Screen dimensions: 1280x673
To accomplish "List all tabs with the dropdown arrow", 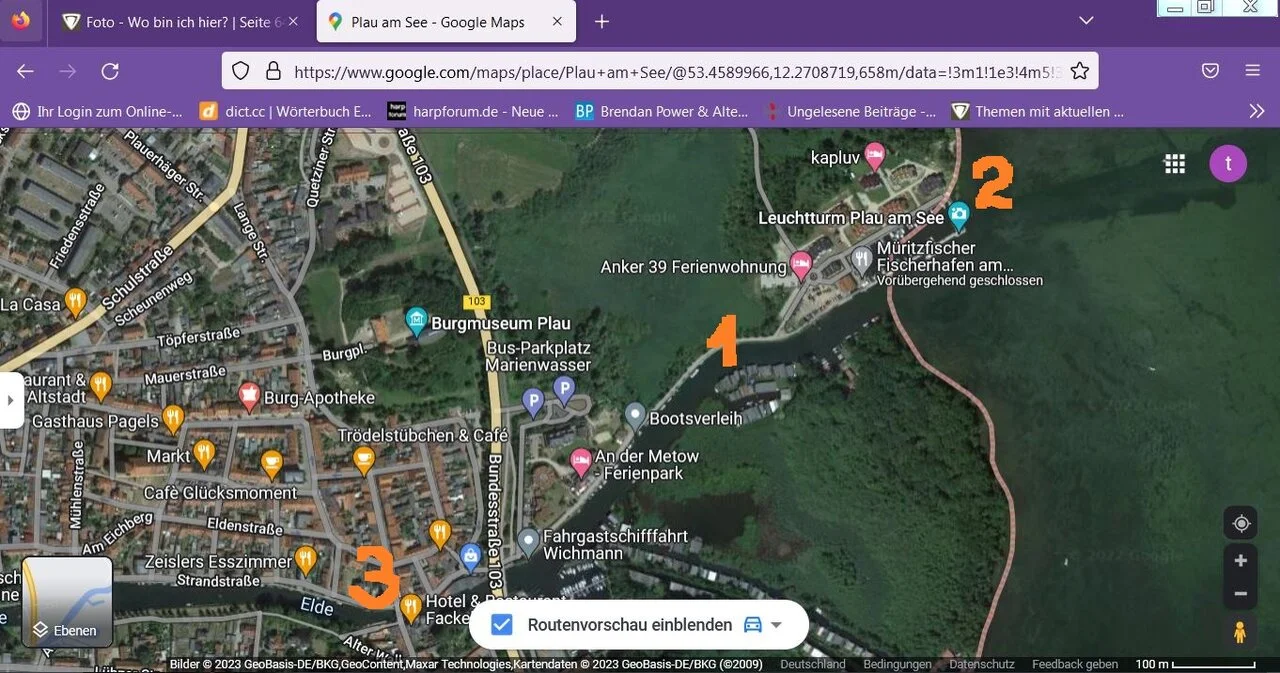I will coord(1087,21).
